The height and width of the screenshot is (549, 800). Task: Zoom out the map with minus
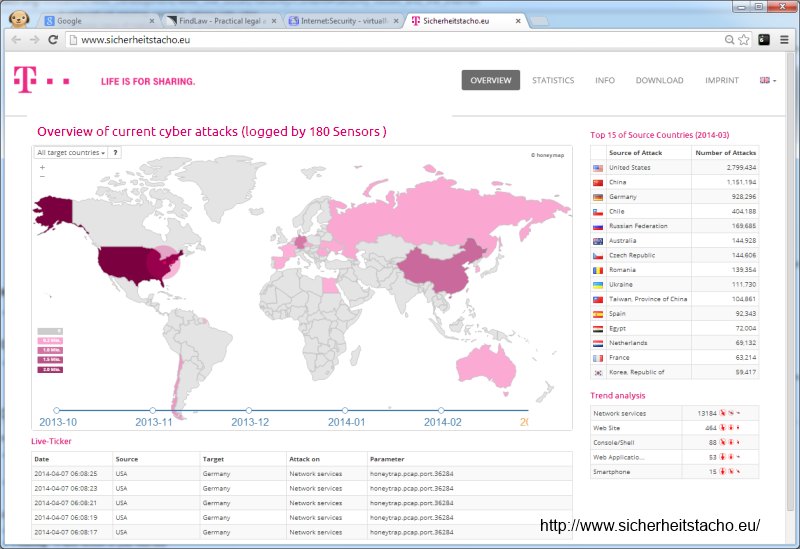click(x=42, y=177)
